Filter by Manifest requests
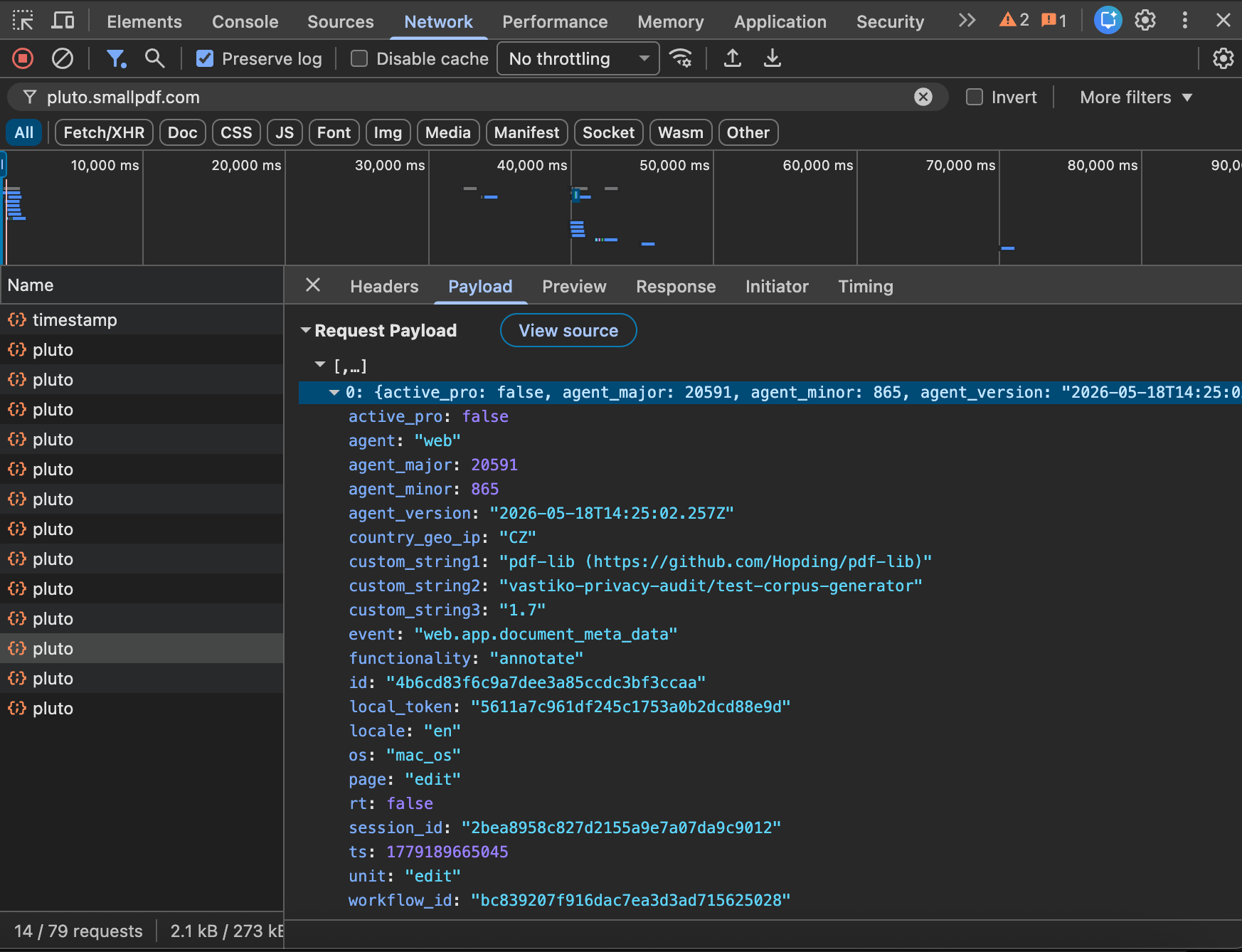1242x952 pixels. (526, 132)
